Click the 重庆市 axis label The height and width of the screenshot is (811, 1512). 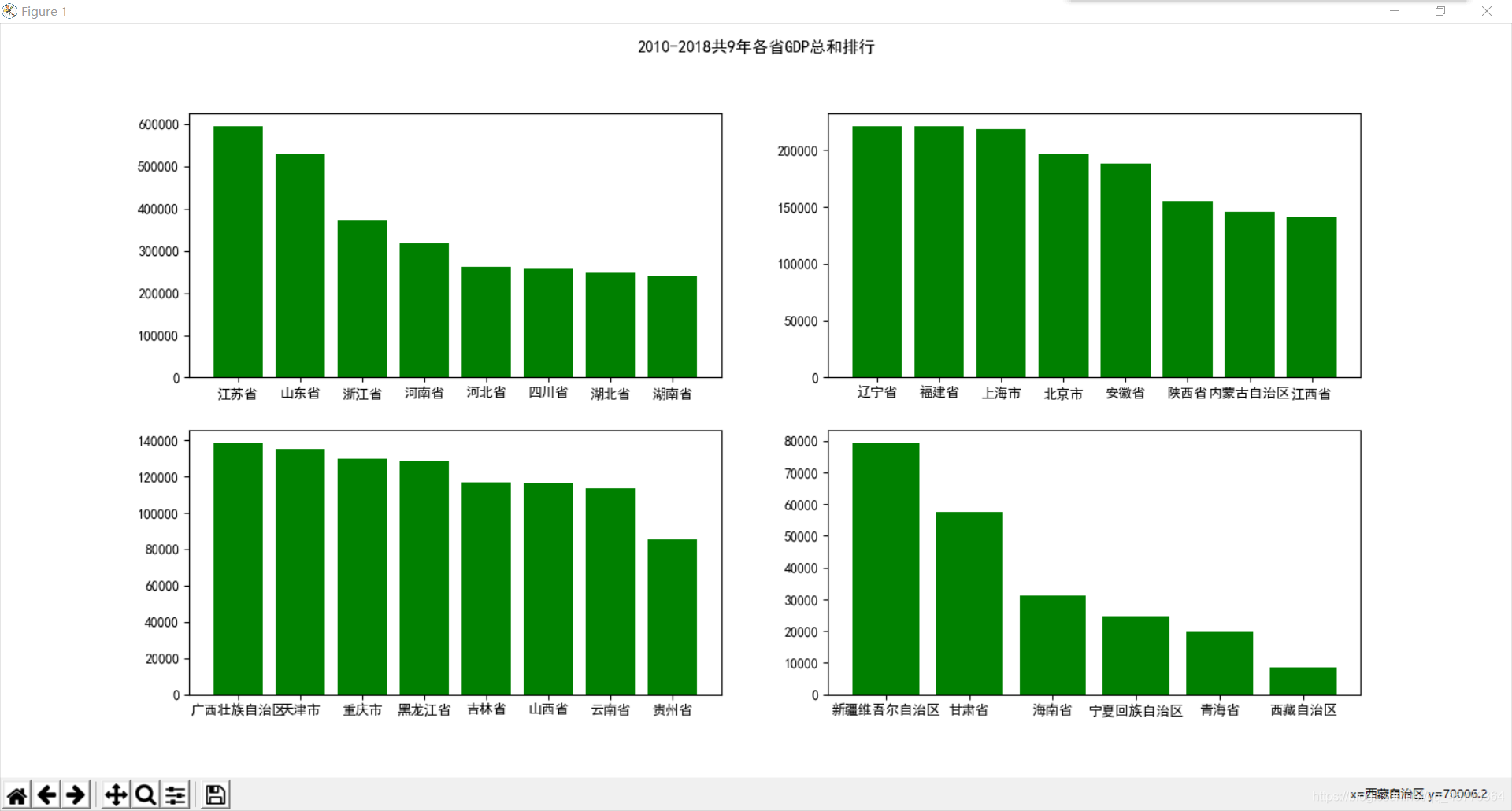click(x=362, y=710)
